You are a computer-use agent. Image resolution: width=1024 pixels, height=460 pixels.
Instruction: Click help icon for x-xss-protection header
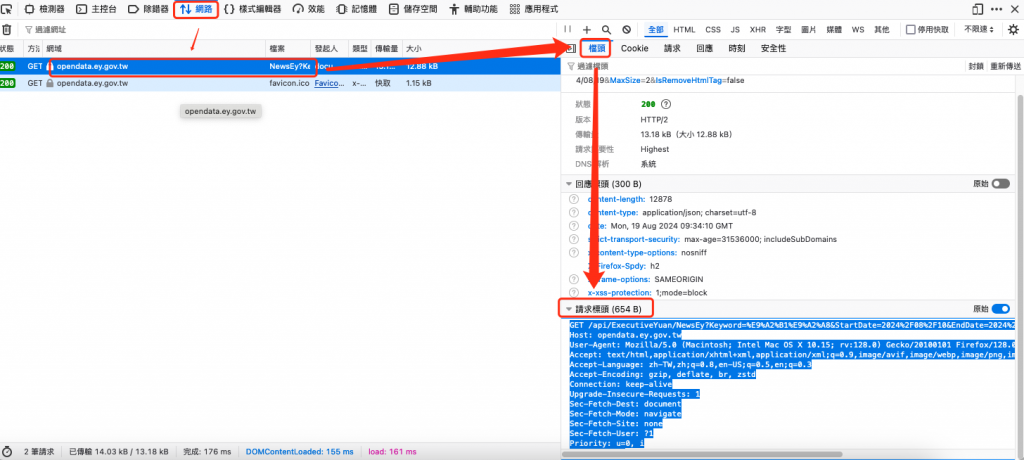574,293
